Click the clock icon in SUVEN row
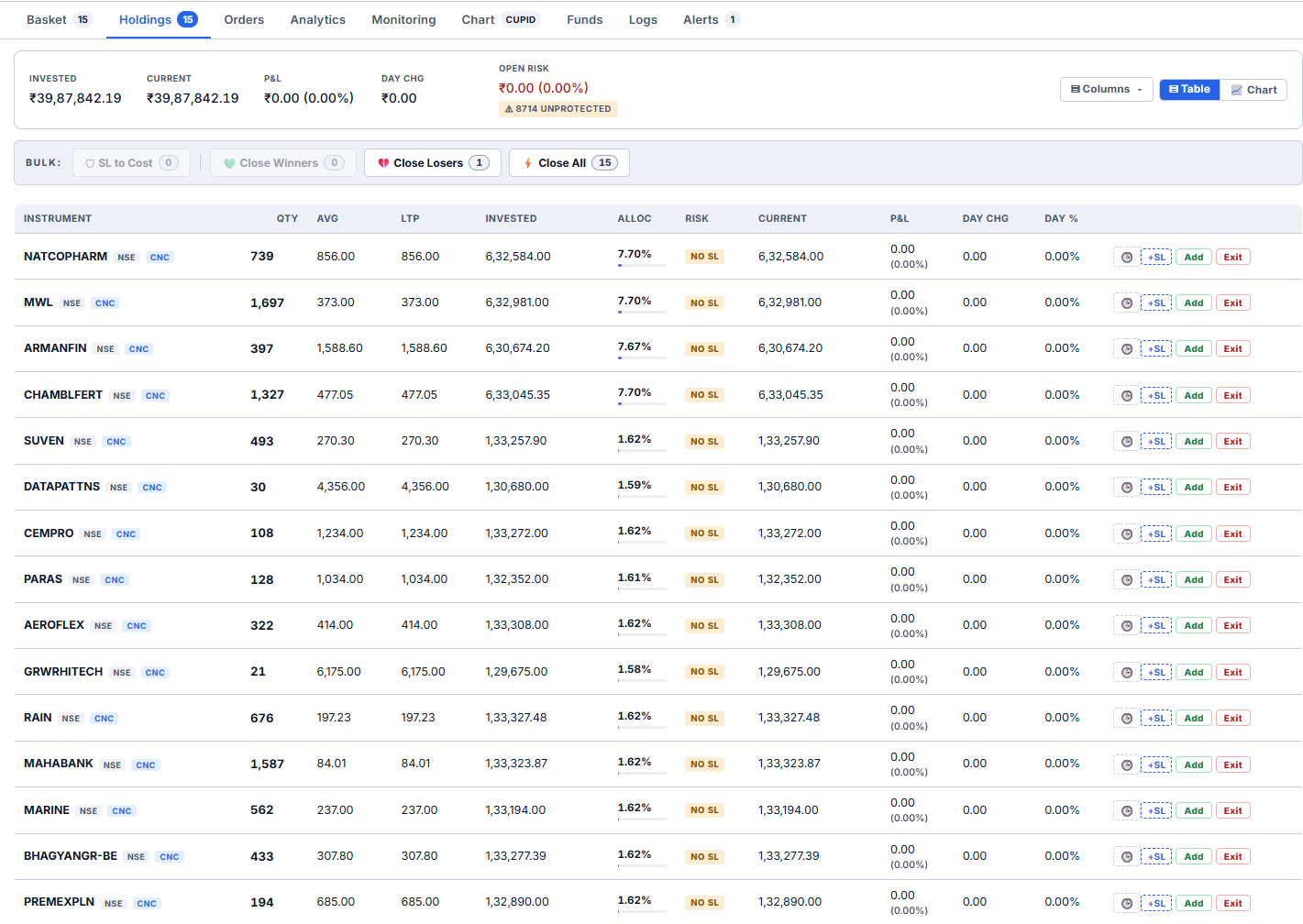Image resolution: width=1303 pixels, height=924 pixels. pyautogui.click(x=1126, y=442)
